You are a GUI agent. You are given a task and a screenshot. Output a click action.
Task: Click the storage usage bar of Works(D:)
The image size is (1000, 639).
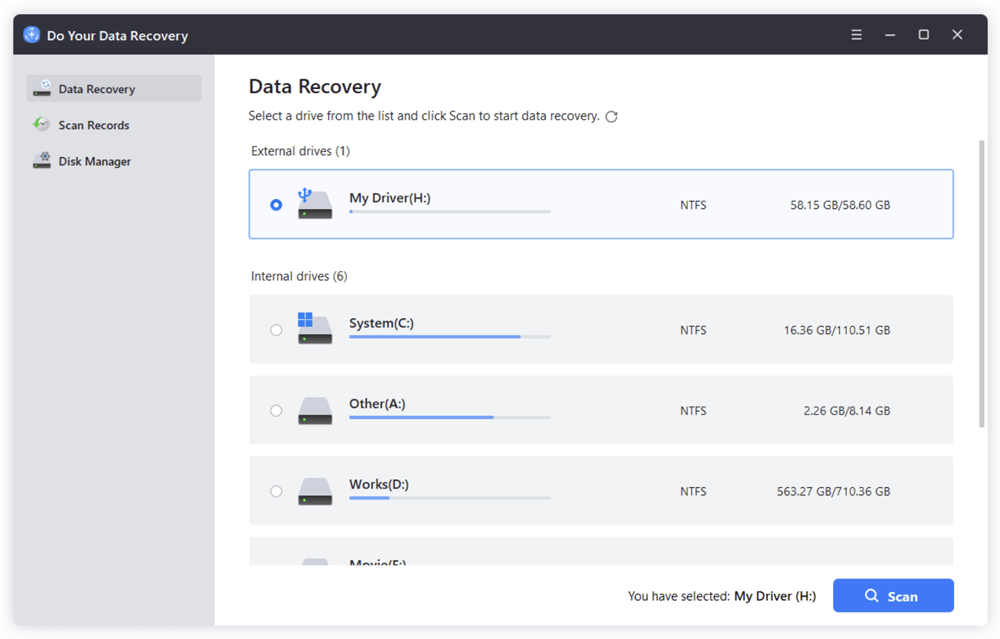pyautogui.click(x=449, y=500)
